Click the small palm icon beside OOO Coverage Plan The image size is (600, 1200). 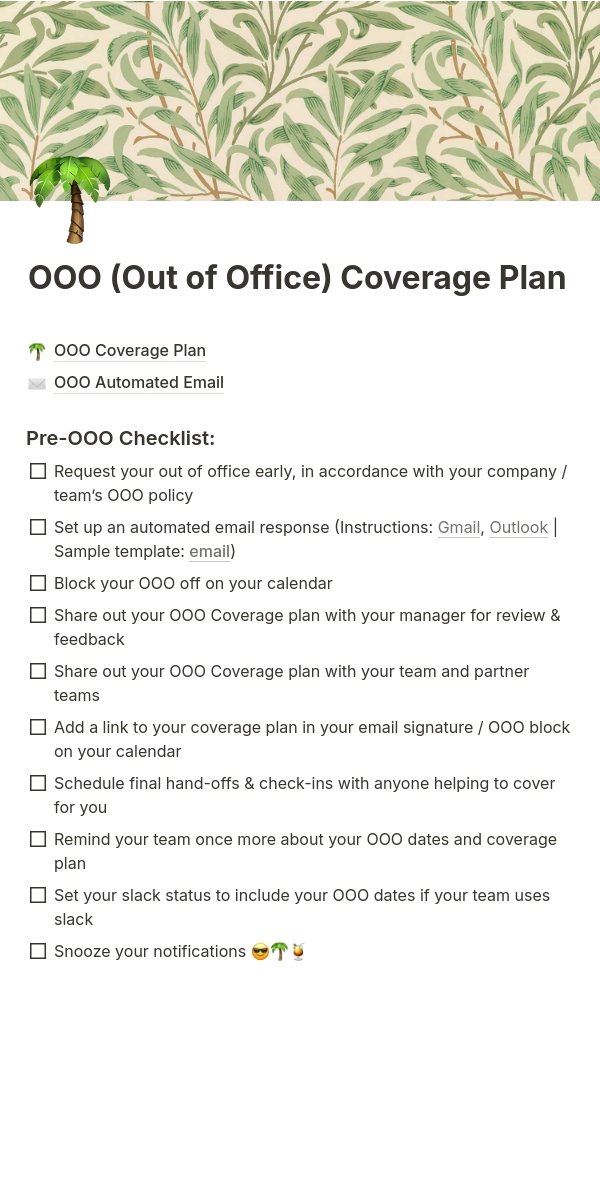pyautogui.click(x=37, y=351)
